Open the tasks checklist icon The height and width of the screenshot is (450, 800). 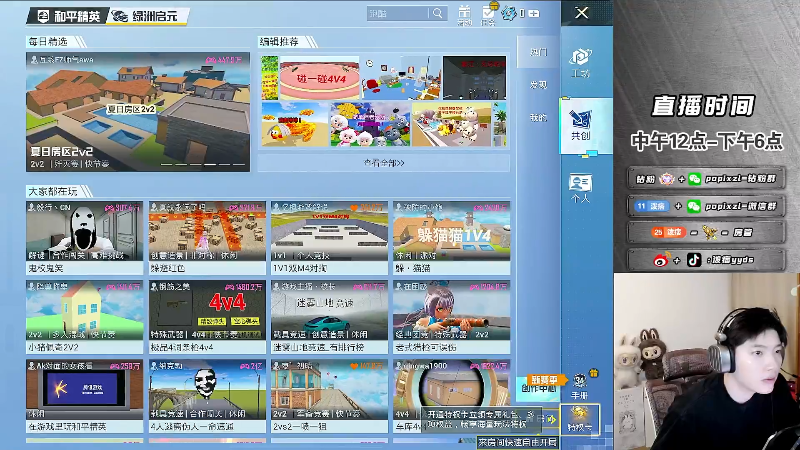click(488, 14)
